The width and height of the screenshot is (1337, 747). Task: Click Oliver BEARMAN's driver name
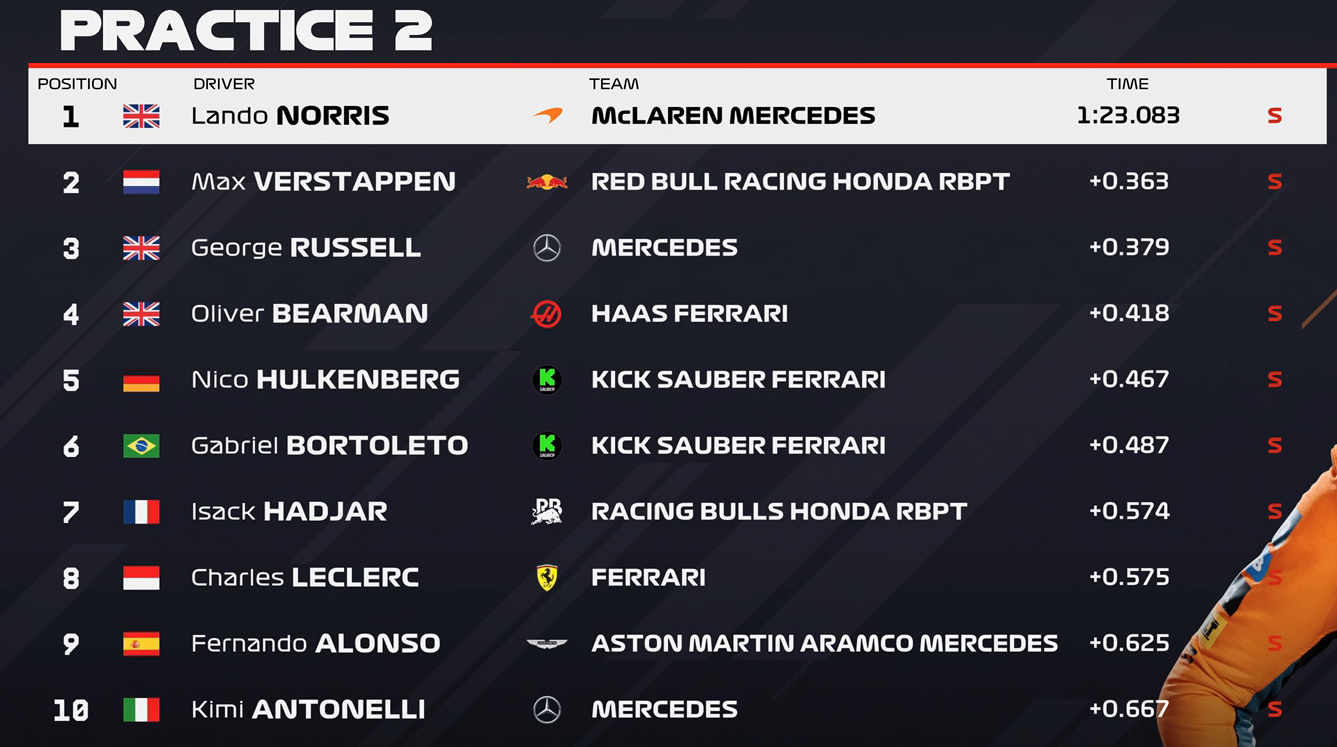[x=309, y=314]
